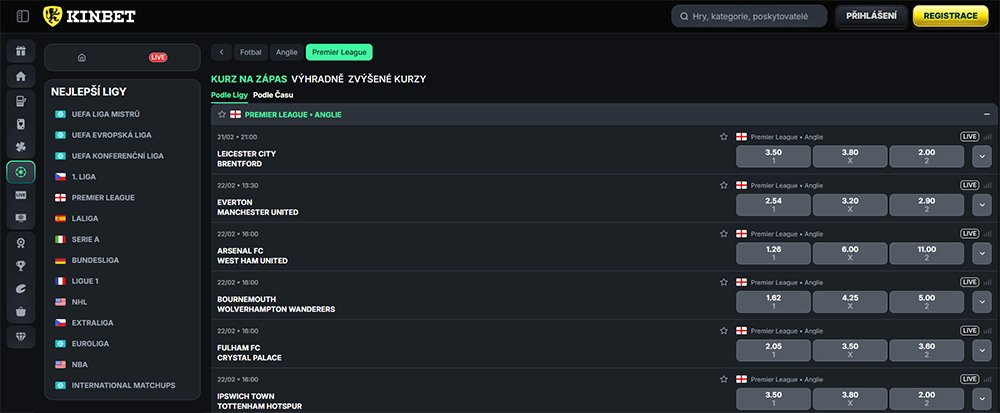Switch to Výhradně tab
1000x413 pixels.
click(x=318, y=79)
